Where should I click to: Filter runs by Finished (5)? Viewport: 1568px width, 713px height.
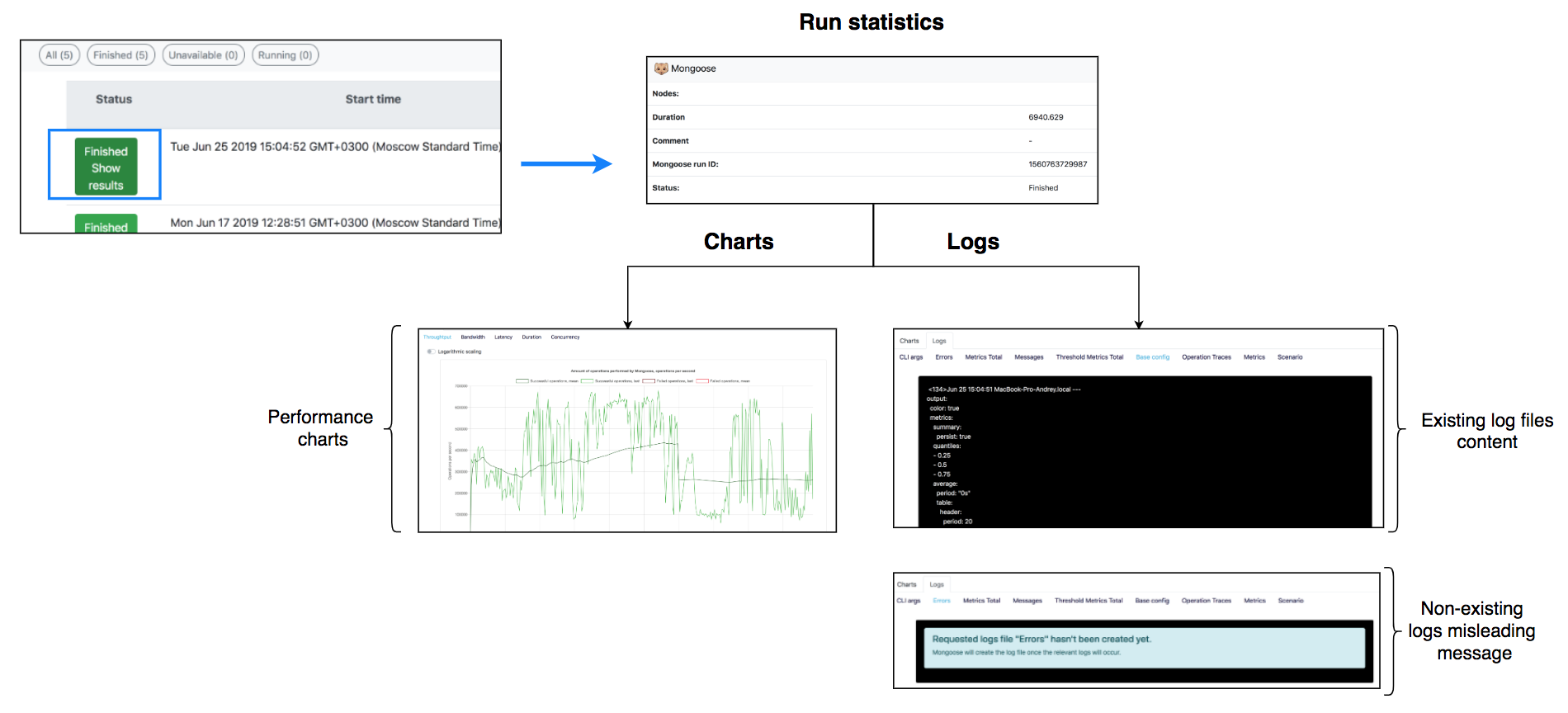[x=120, y=55]
